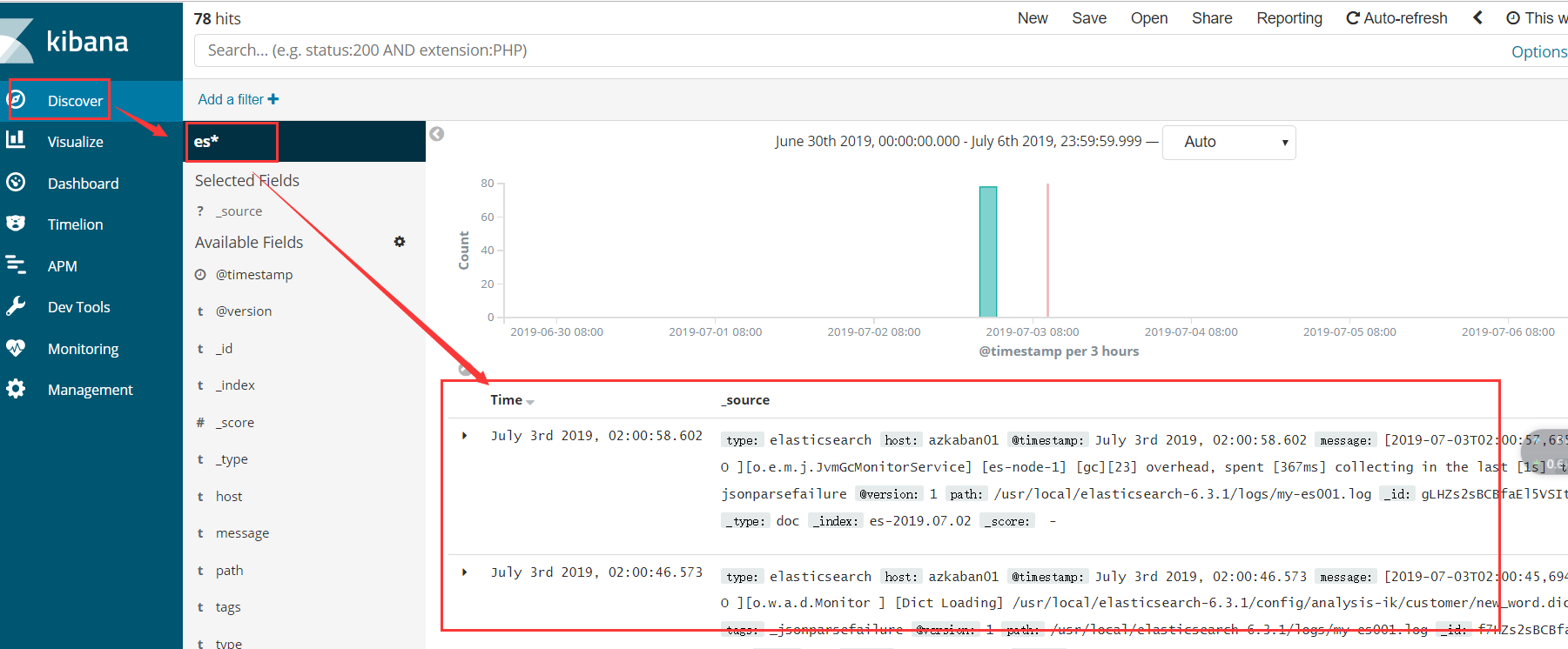Select the _id field

pos(225,349)
